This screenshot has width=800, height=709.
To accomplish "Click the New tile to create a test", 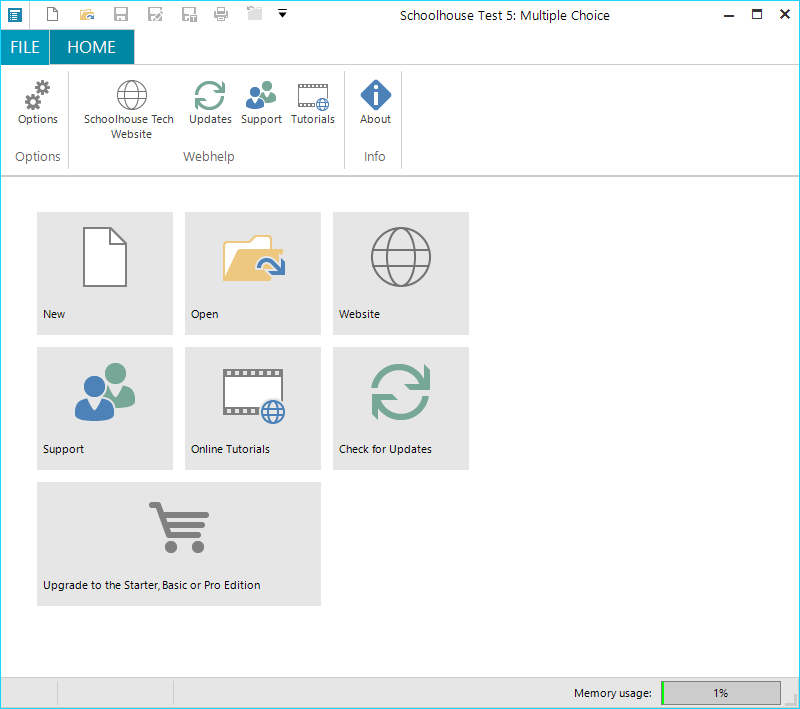I will point(105,273).
